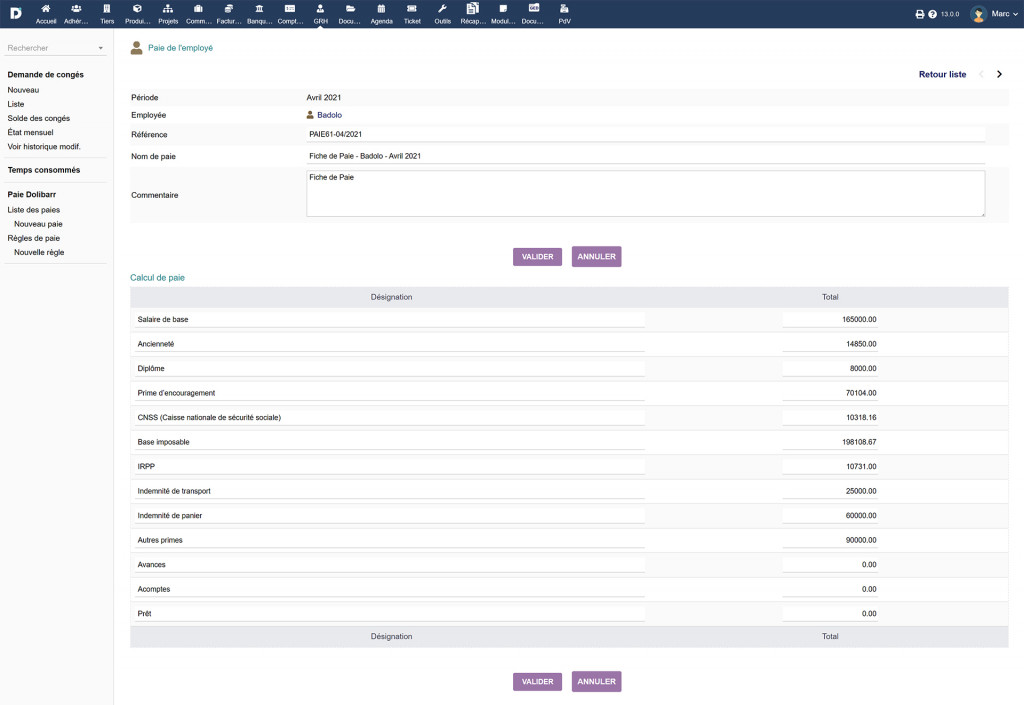
Task: Click the print page icon
Action: tap(920, 15)
